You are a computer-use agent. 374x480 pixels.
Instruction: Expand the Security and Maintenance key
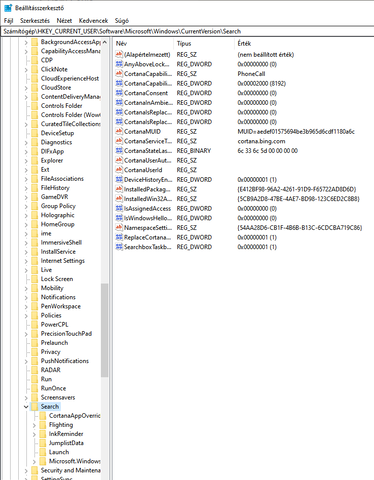[x=26, y=471]
